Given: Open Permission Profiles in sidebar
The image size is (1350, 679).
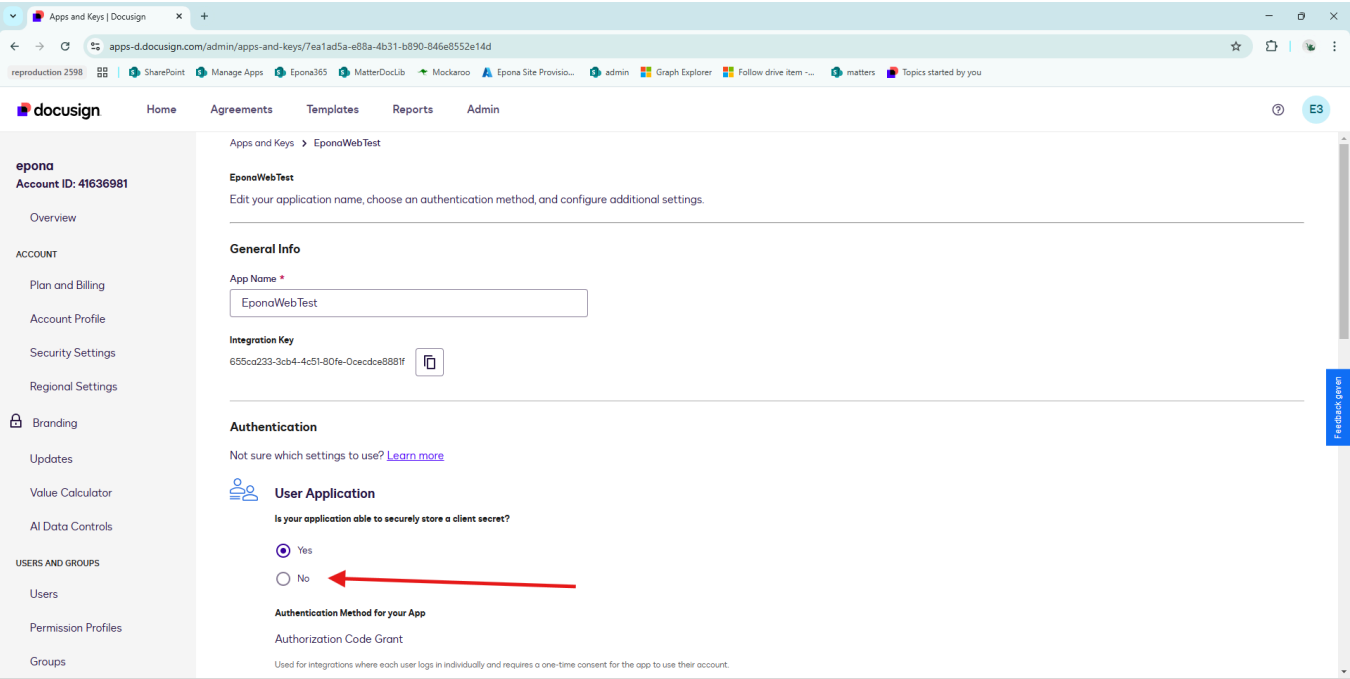Looking at the screenshot, I should coord(76,628).
